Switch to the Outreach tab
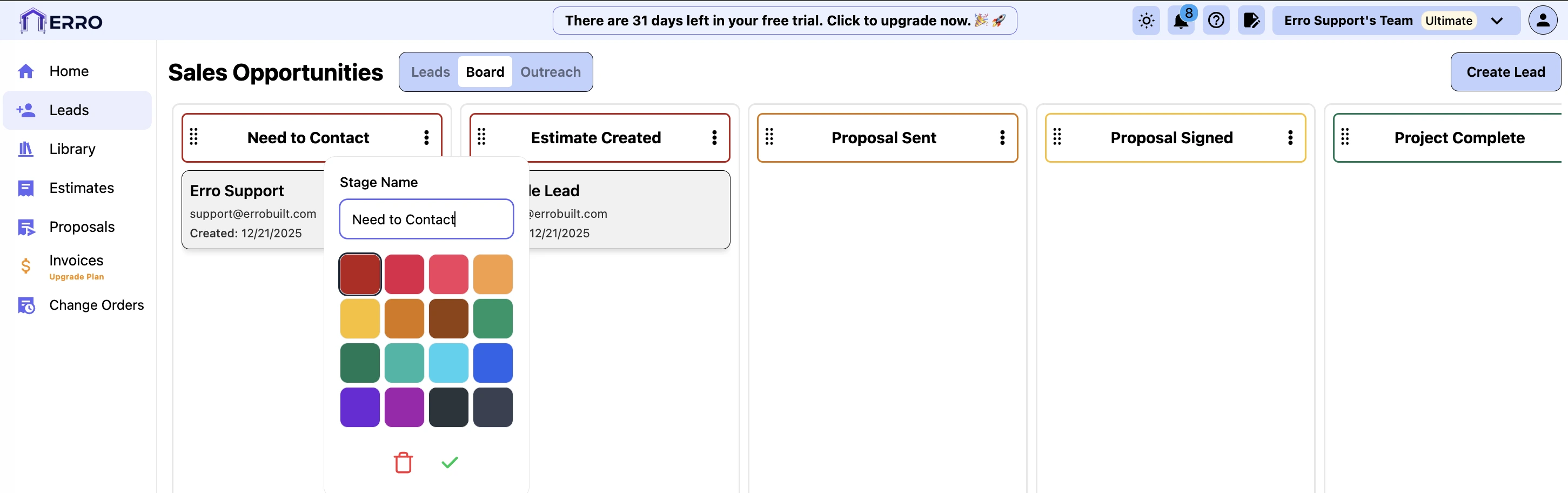Screen dimensions: 1568x493 click(550, 72)
